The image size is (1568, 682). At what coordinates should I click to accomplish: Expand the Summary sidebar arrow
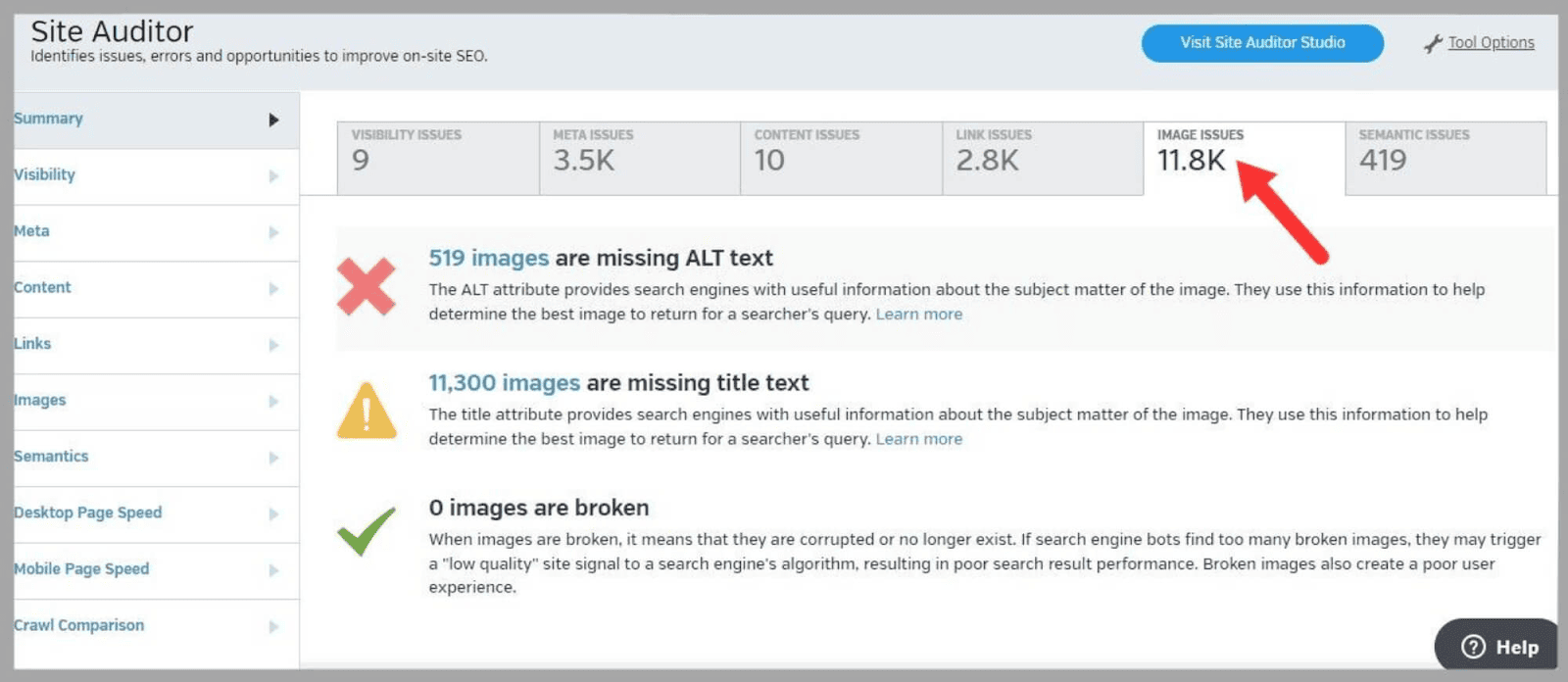point(273,120)
